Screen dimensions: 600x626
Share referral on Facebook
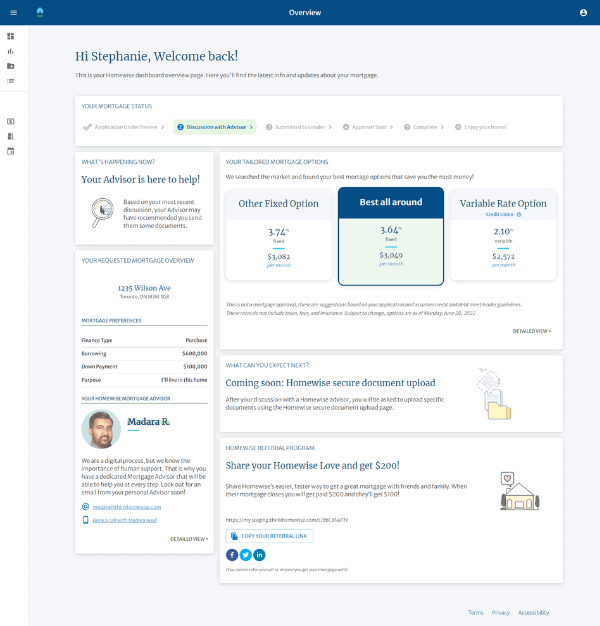[232, 555]
